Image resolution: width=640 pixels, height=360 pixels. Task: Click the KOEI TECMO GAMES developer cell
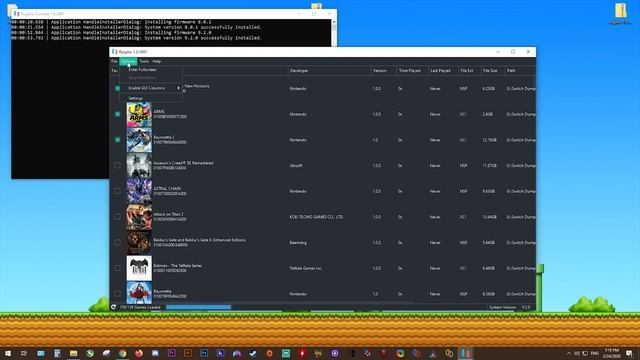point(316,217)
